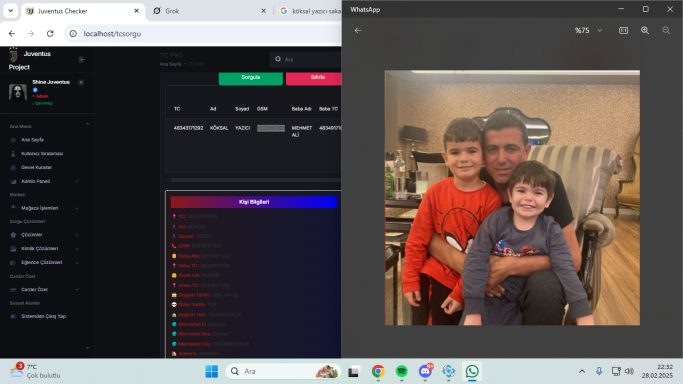The width and height of the screenshot is (683, 384).
Task: Click the Ana Sayfa breadcrumb link
Action: 170,64
